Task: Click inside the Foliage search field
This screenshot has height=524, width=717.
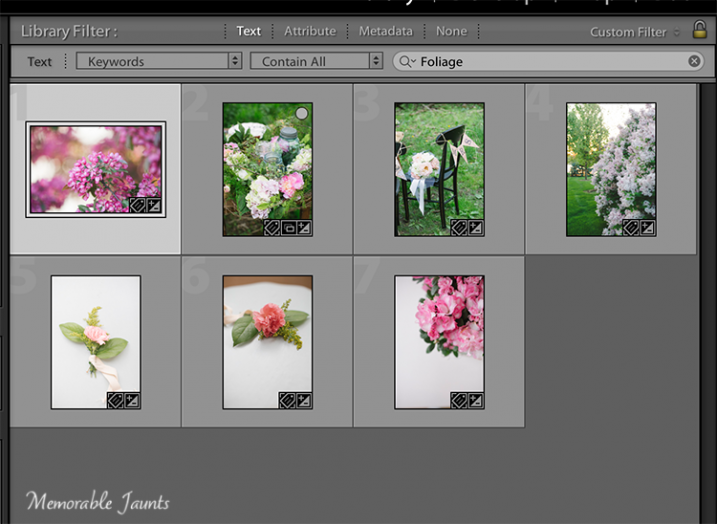Action: 550,61
